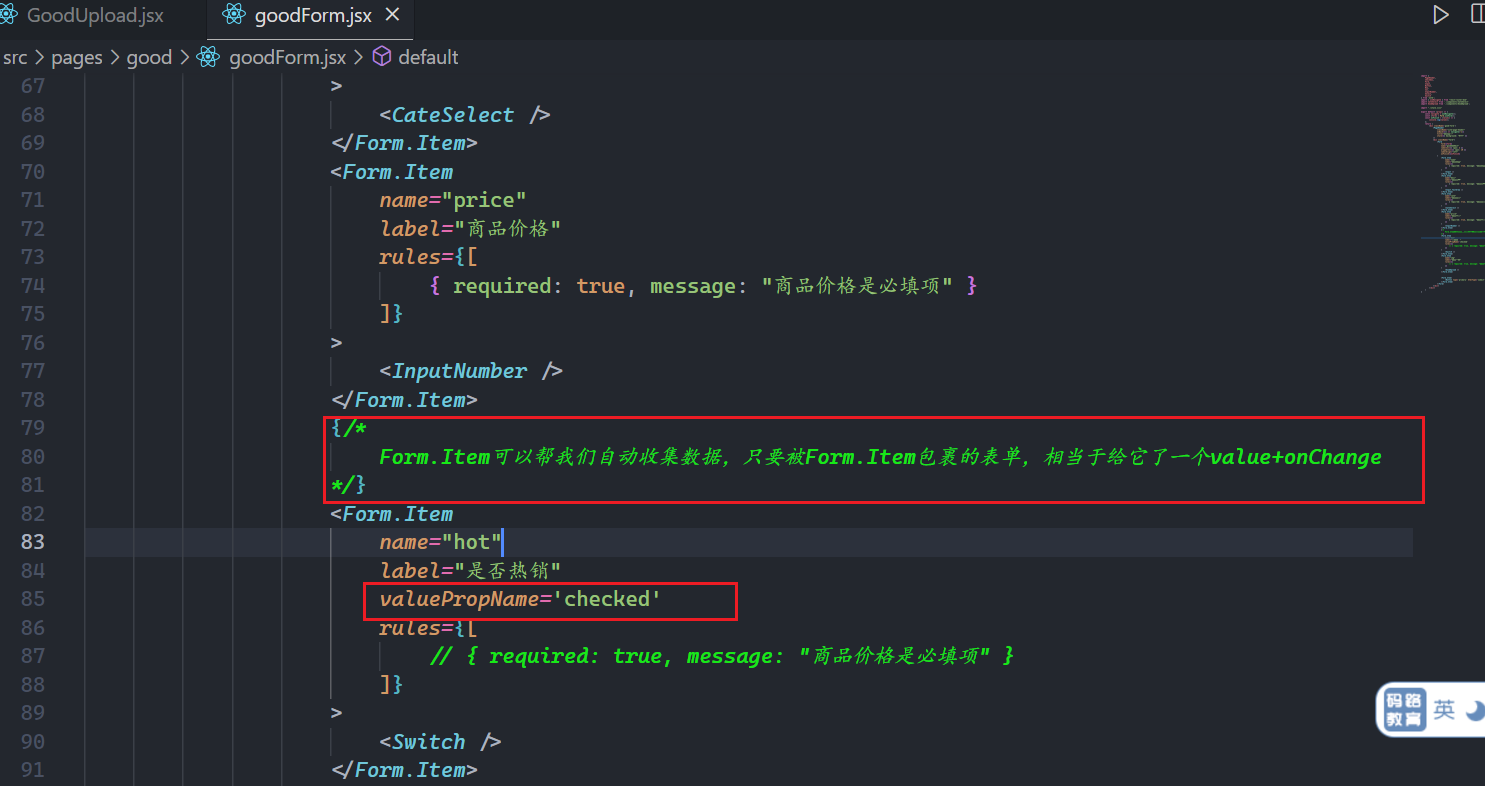Place cursor on <CateSelect /> line

coord(465,115)
